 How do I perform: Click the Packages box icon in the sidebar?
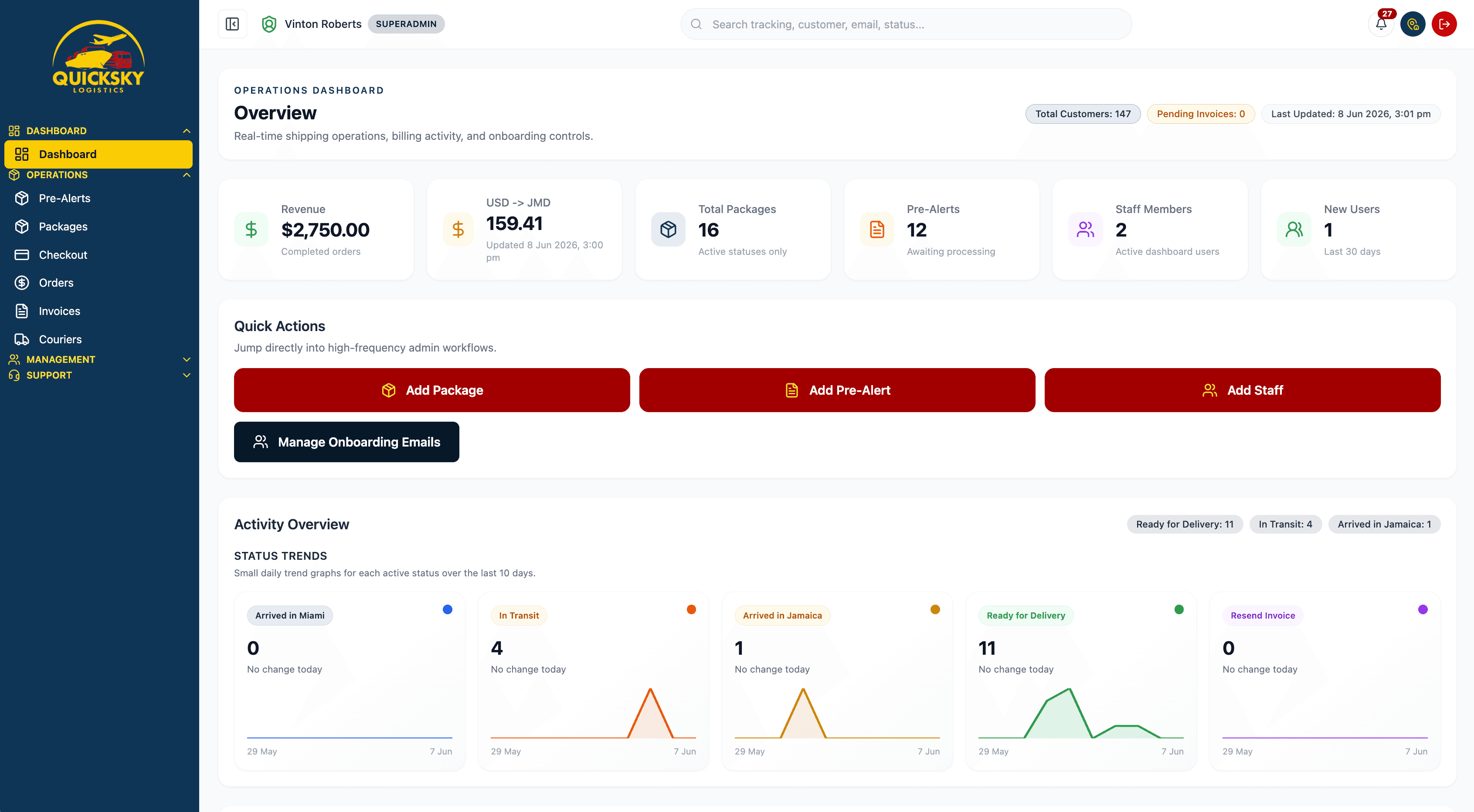(22, 227)
